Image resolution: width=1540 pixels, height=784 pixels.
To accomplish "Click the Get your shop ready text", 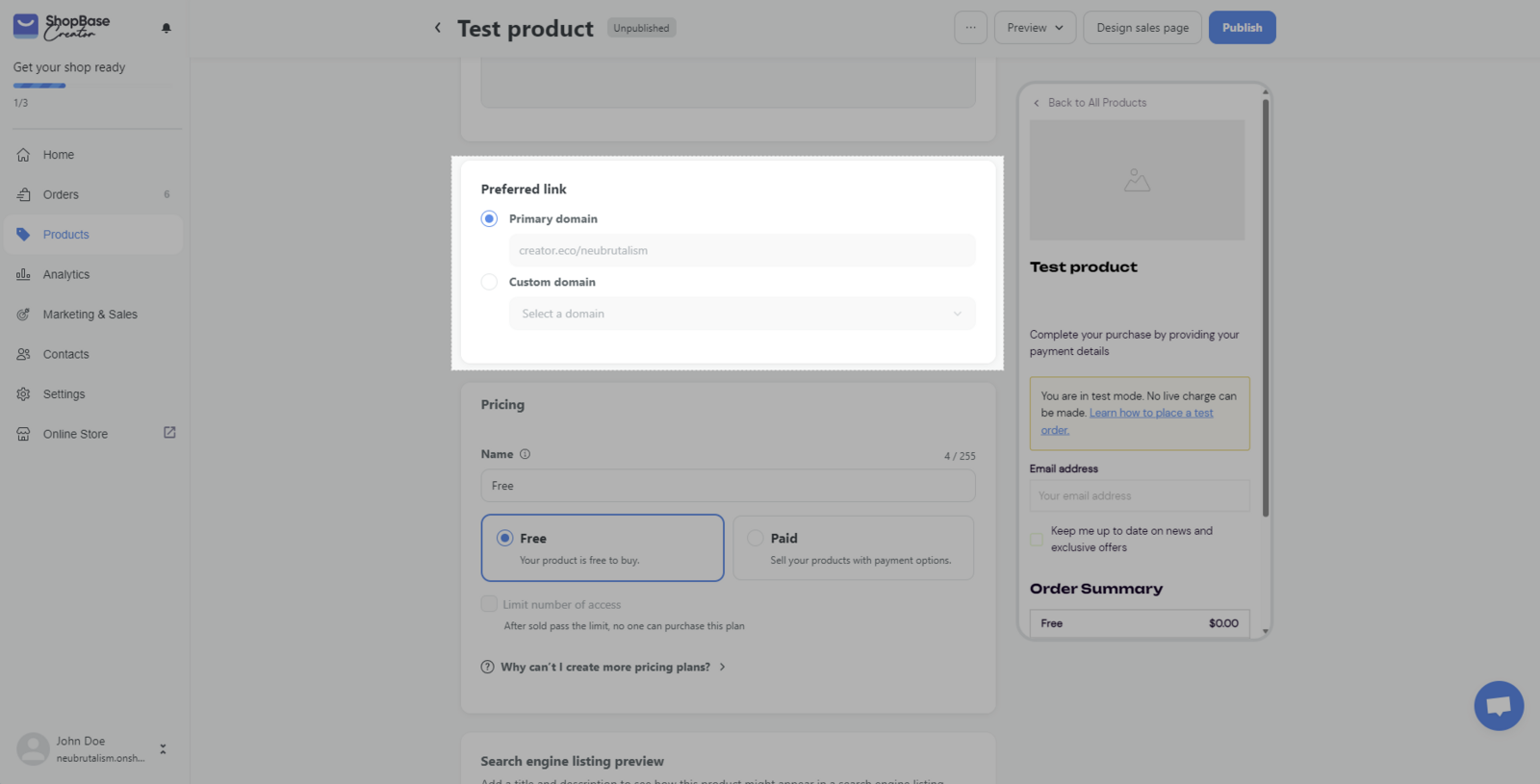I will [x=69, y=67].
